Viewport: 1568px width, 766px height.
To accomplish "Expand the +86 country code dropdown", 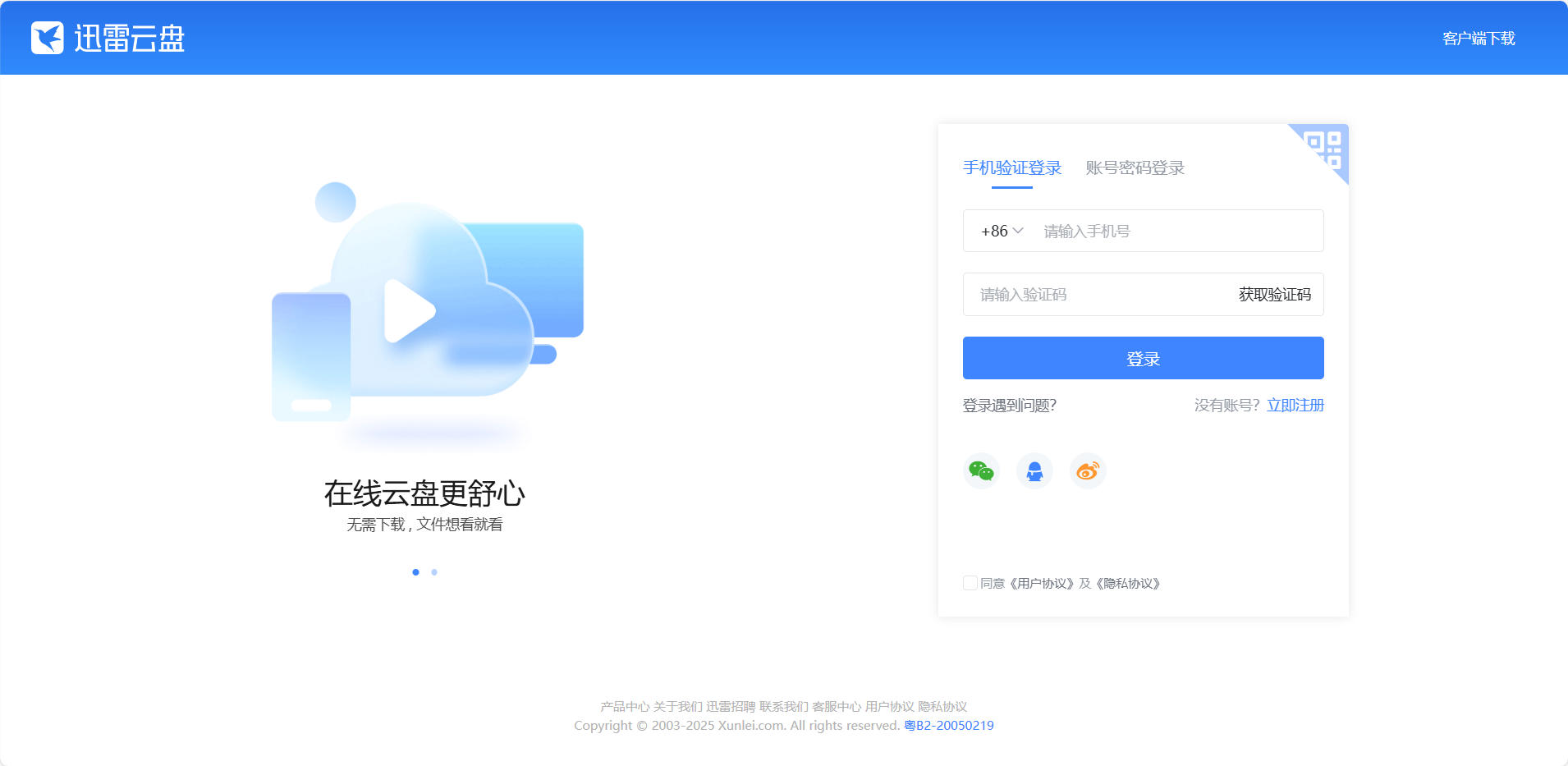I will [x=1000, y=231].
